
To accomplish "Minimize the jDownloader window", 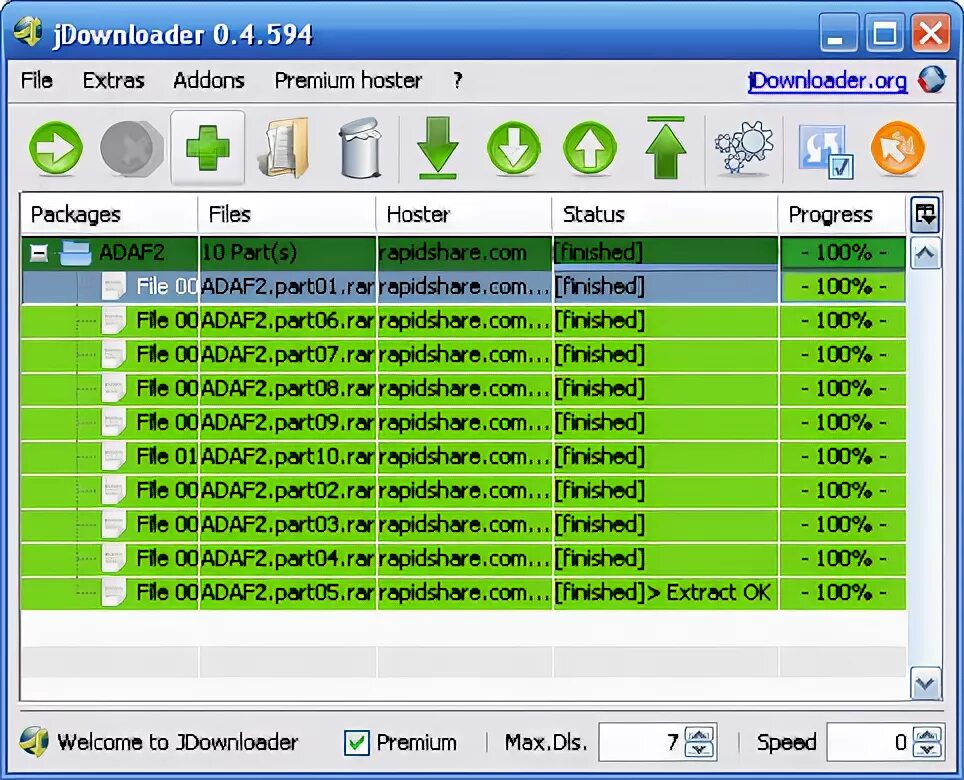I will [x=838, y=33].
